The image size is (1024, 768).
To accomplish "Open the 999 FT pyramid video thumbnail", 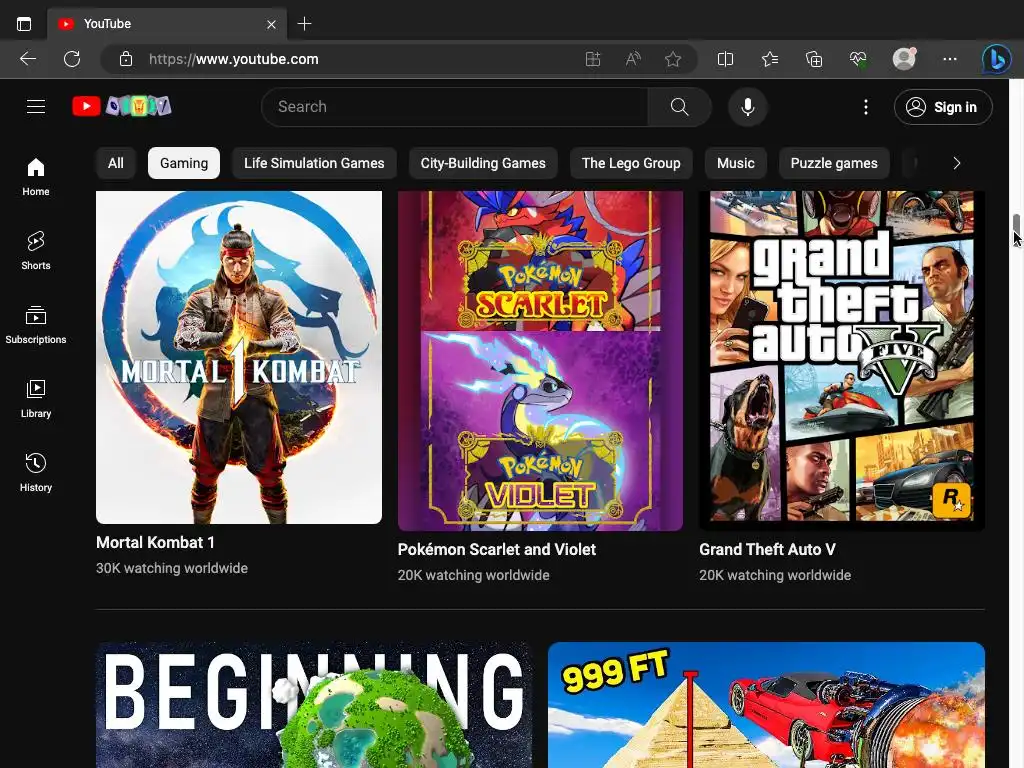I will pos(767,705).
